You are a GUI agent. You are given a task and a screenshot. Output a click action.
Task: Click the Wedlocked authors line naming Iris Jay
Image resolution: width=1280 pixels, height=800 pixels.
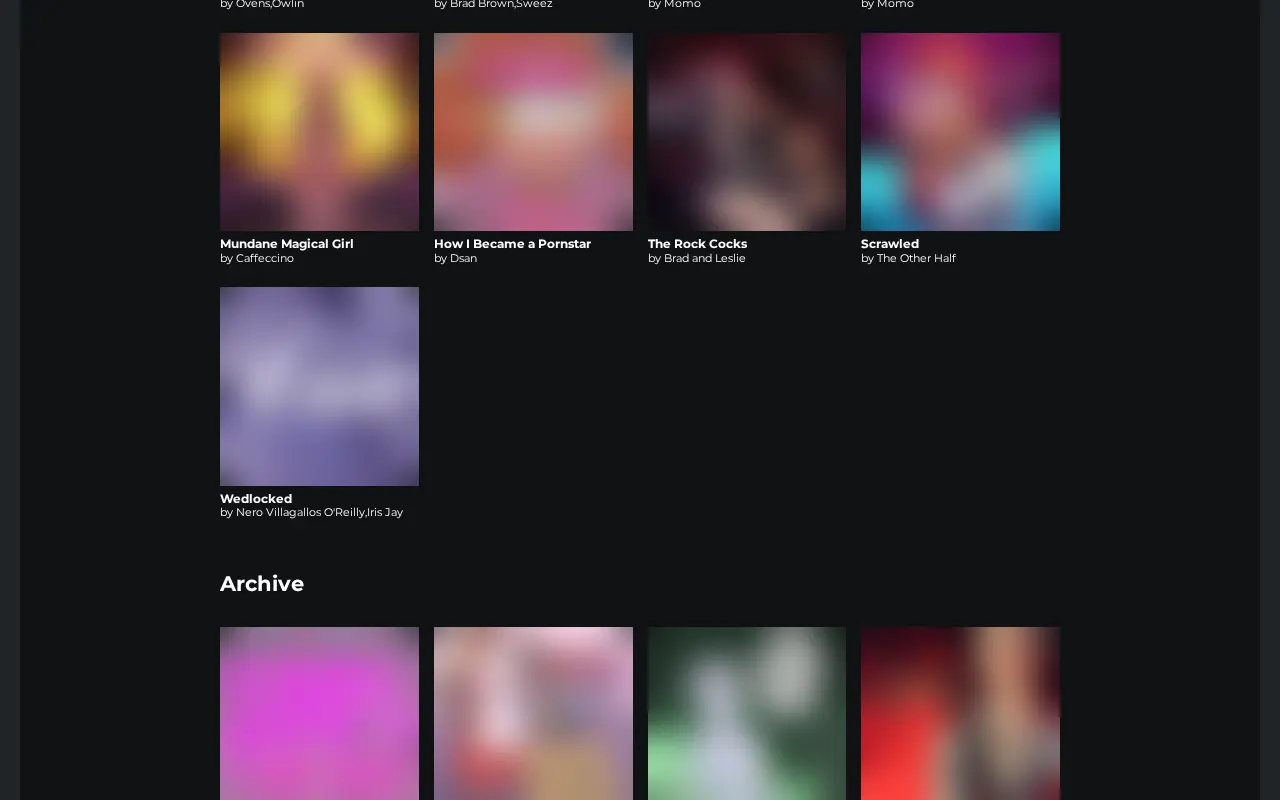(x=311, y=512)
